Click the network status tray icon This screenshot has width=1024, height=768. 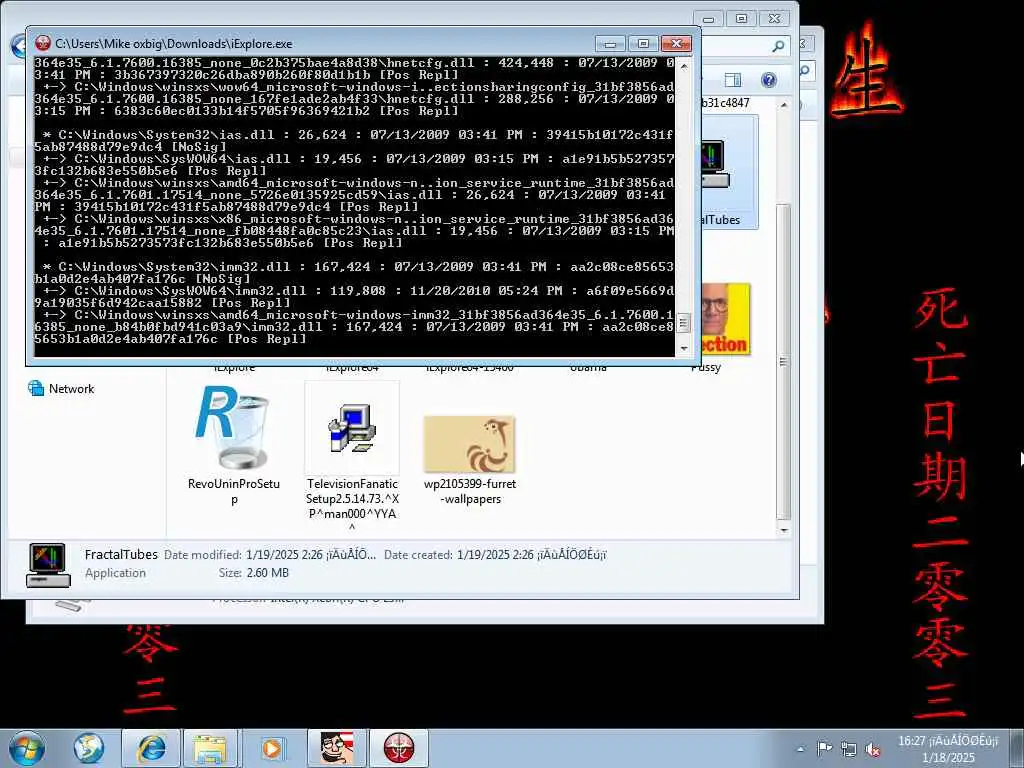(x=848, y=748)
